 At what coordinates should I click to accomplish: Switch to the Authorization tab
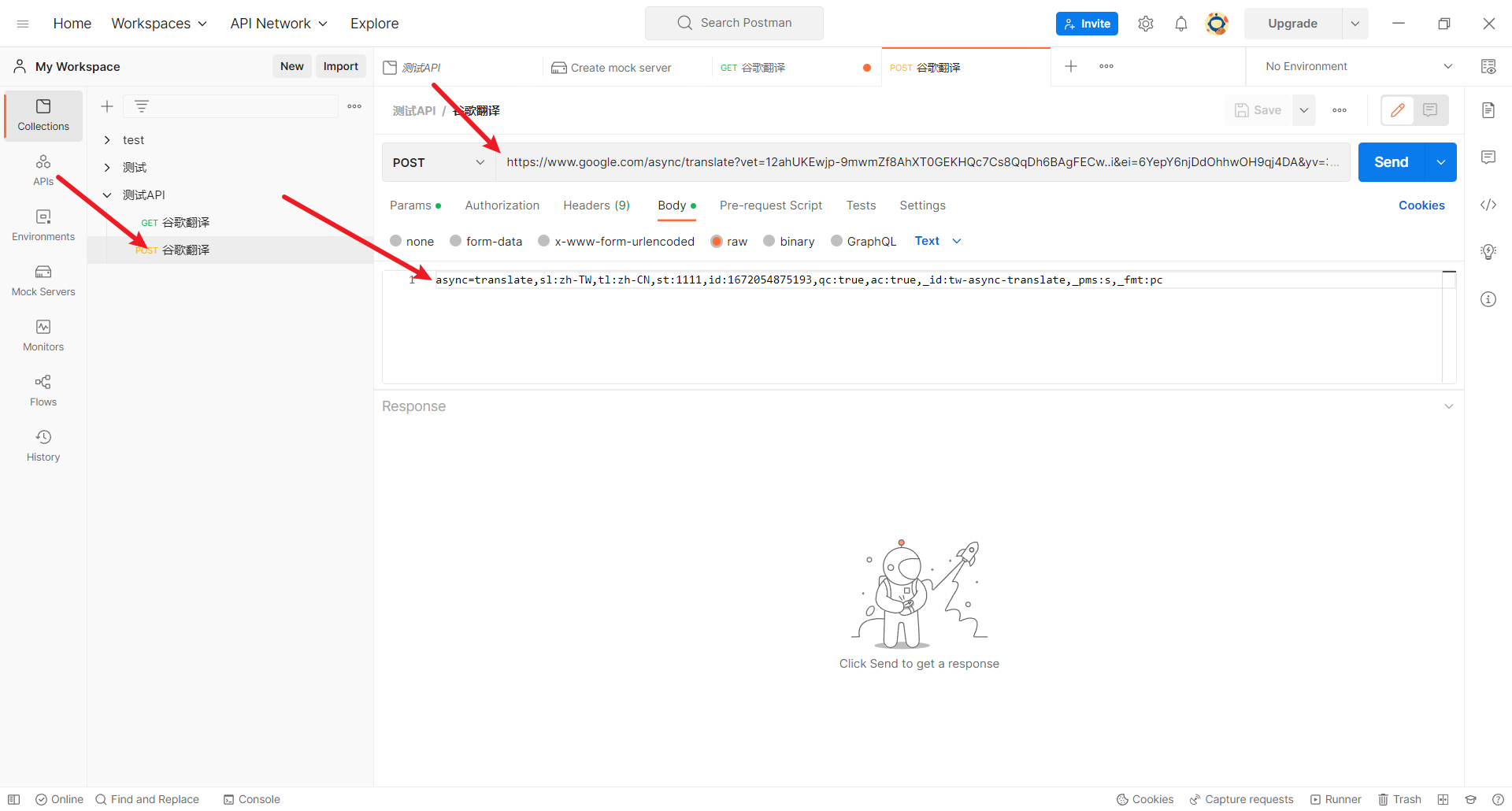(x=502, y=206)
